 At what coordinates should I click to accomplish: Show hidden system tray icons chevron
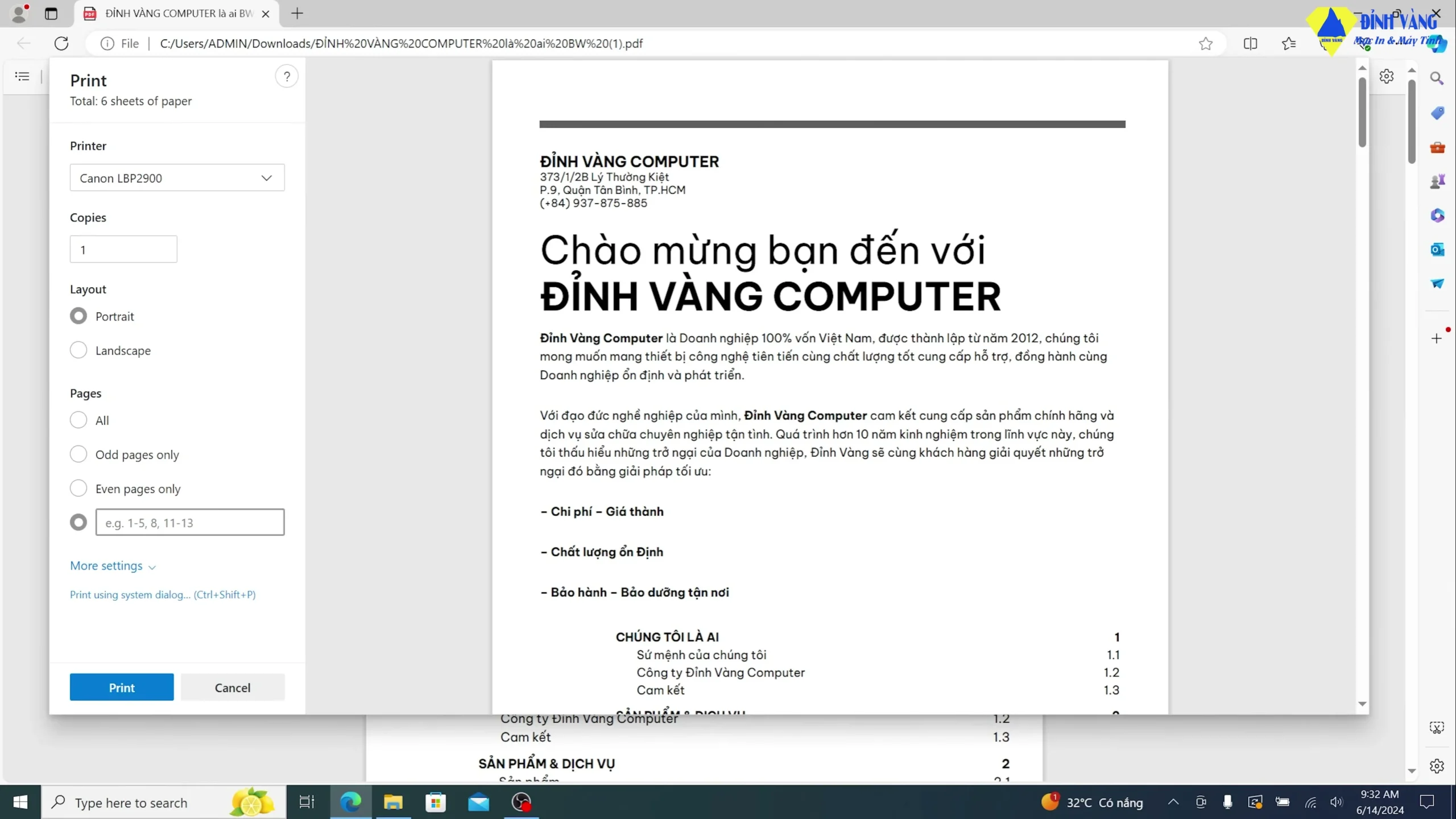coord(1173,802)
